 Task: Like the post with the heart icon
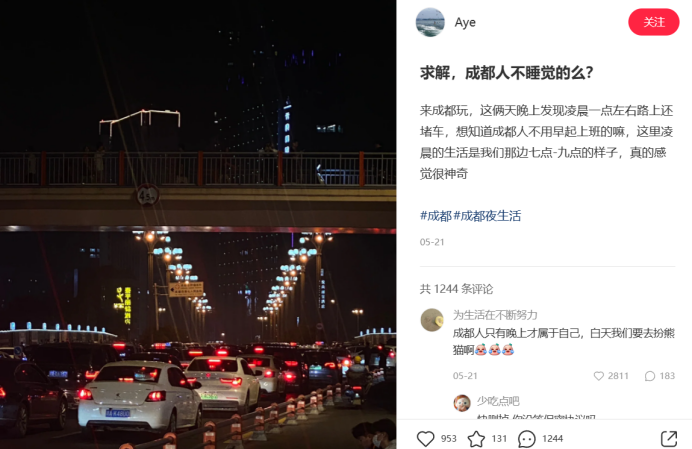[x=426, y=438]
